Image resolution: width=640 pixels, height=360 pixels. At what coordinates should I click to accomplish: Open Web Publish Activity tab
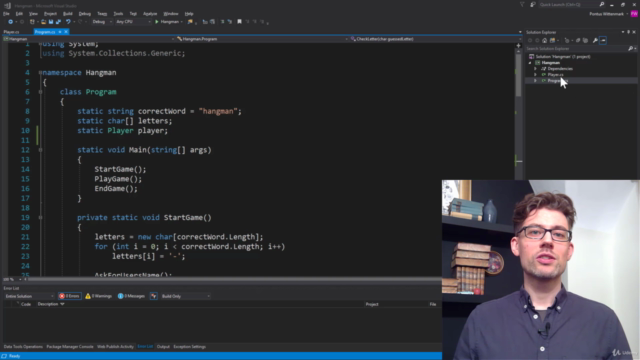(x=116, y=347)
